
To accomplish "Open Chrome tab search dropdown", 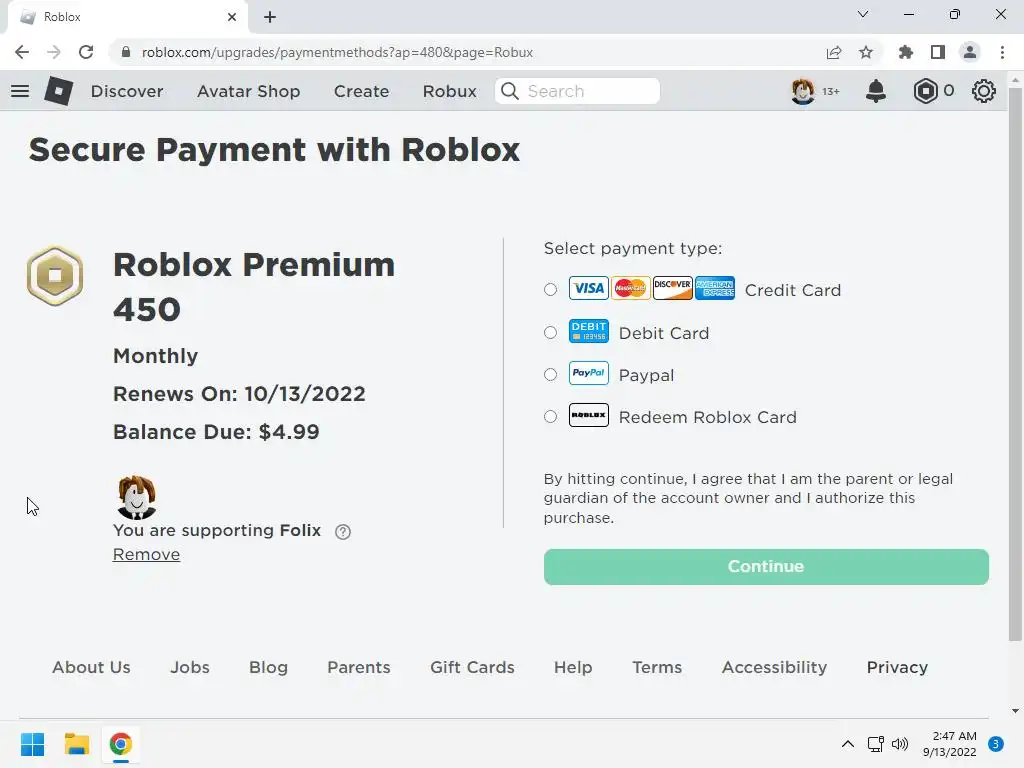I will pyautogui.click(x=863, y=14).
